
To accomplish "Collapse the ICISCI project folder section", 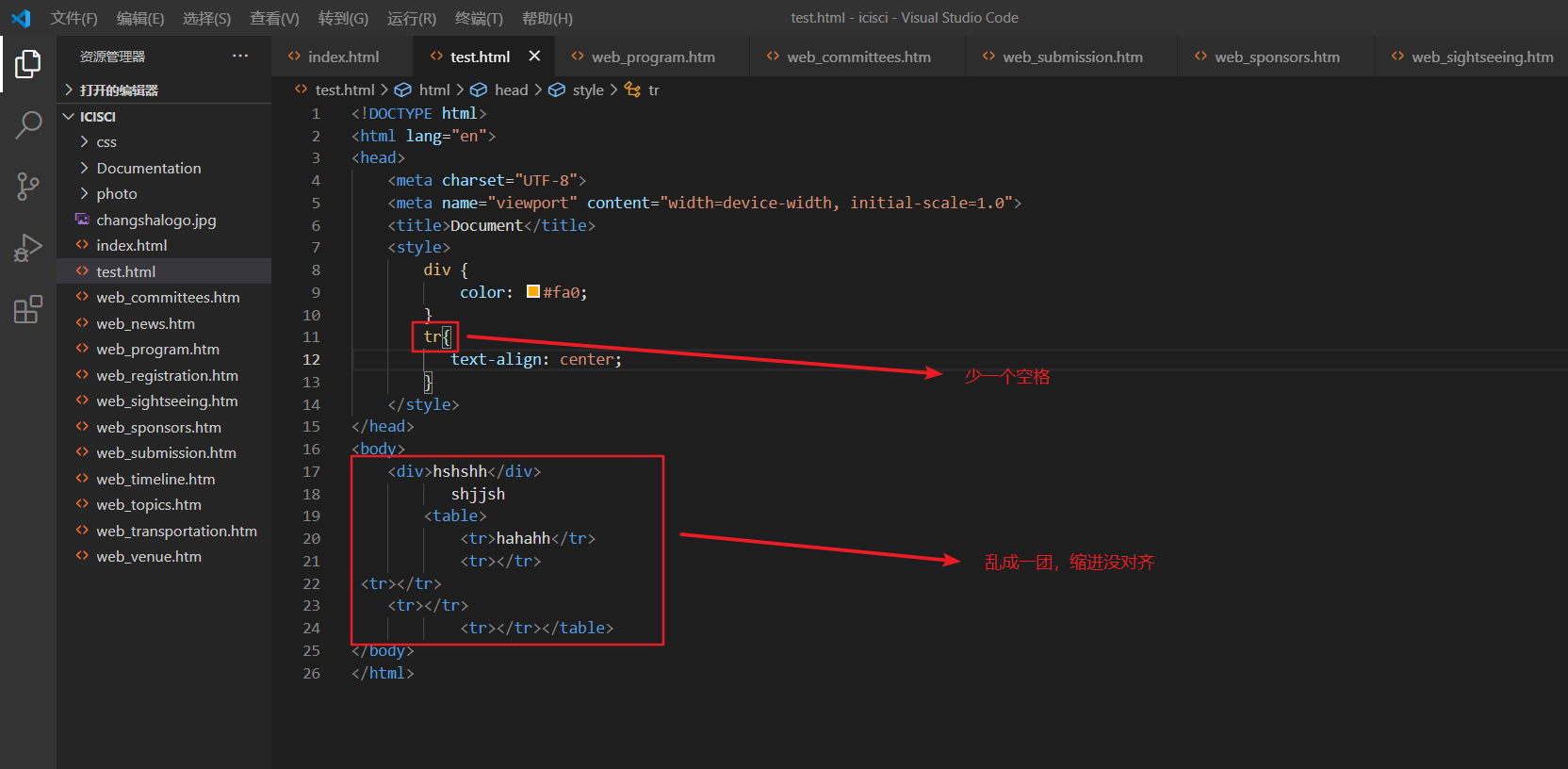I will click(x=164, y=116).
